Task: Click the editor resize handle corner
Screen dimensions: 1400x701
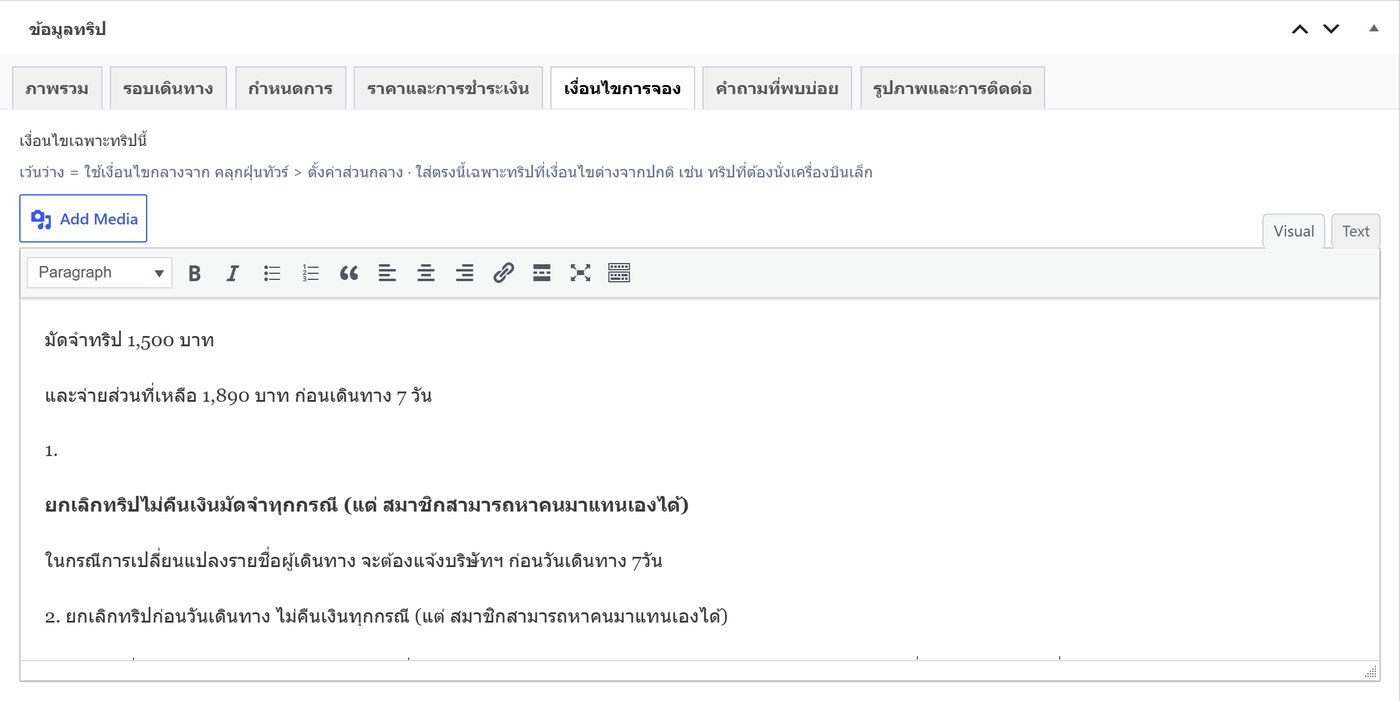Action: tap(1371, 672)
